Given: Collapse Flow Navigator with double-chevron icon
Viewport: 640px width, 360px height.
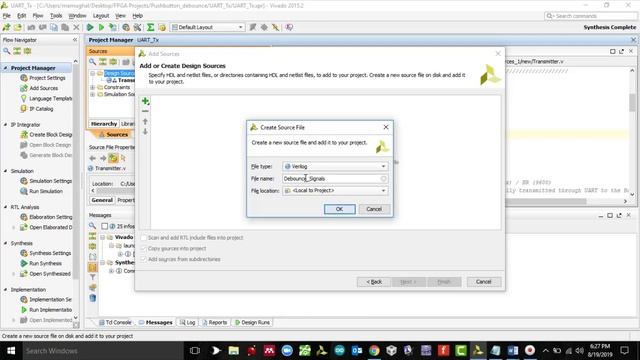Looking at the screenshot, I should pos(75,40).
